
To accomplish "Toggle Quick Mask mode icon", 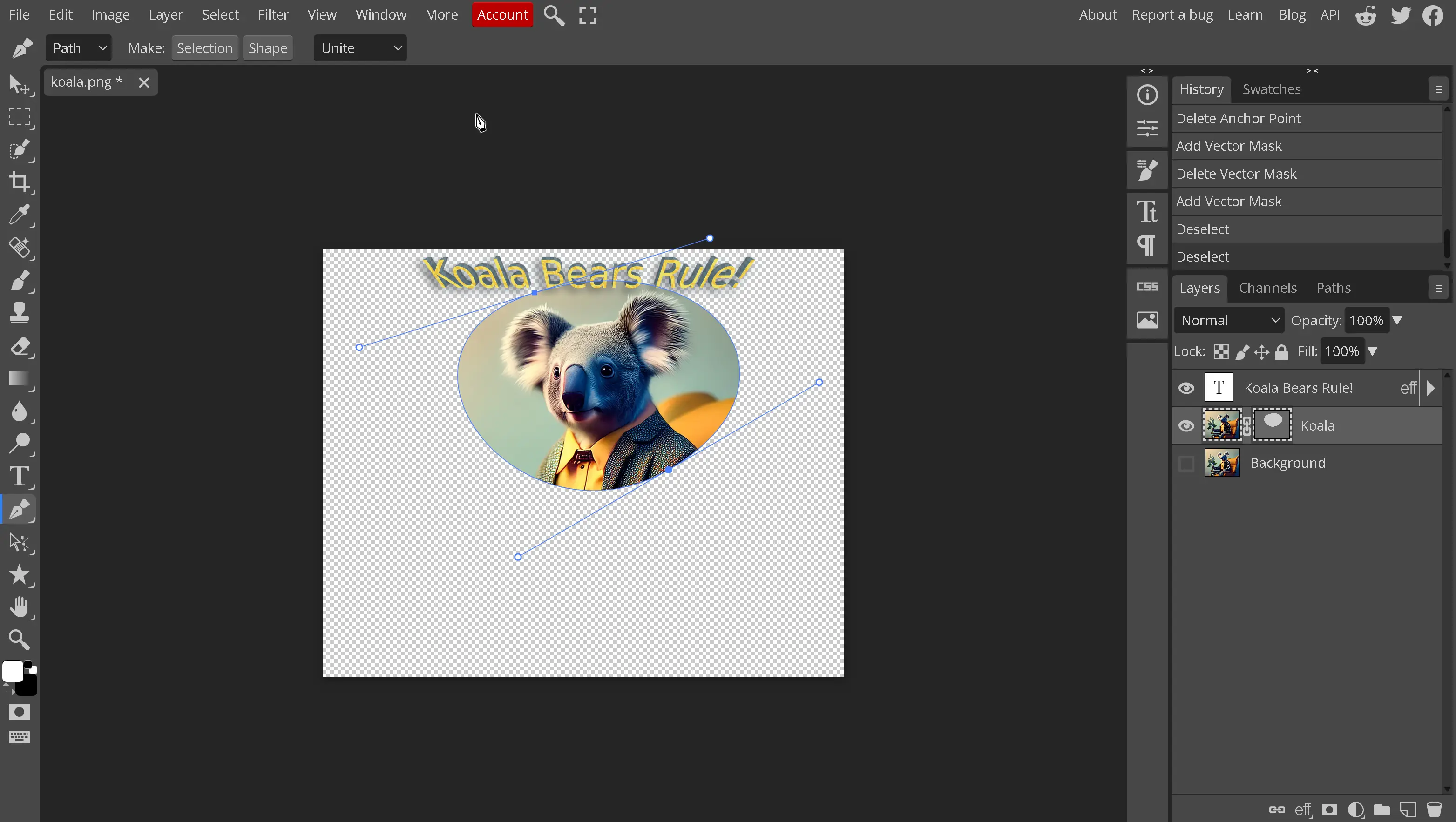I will 19,713.
